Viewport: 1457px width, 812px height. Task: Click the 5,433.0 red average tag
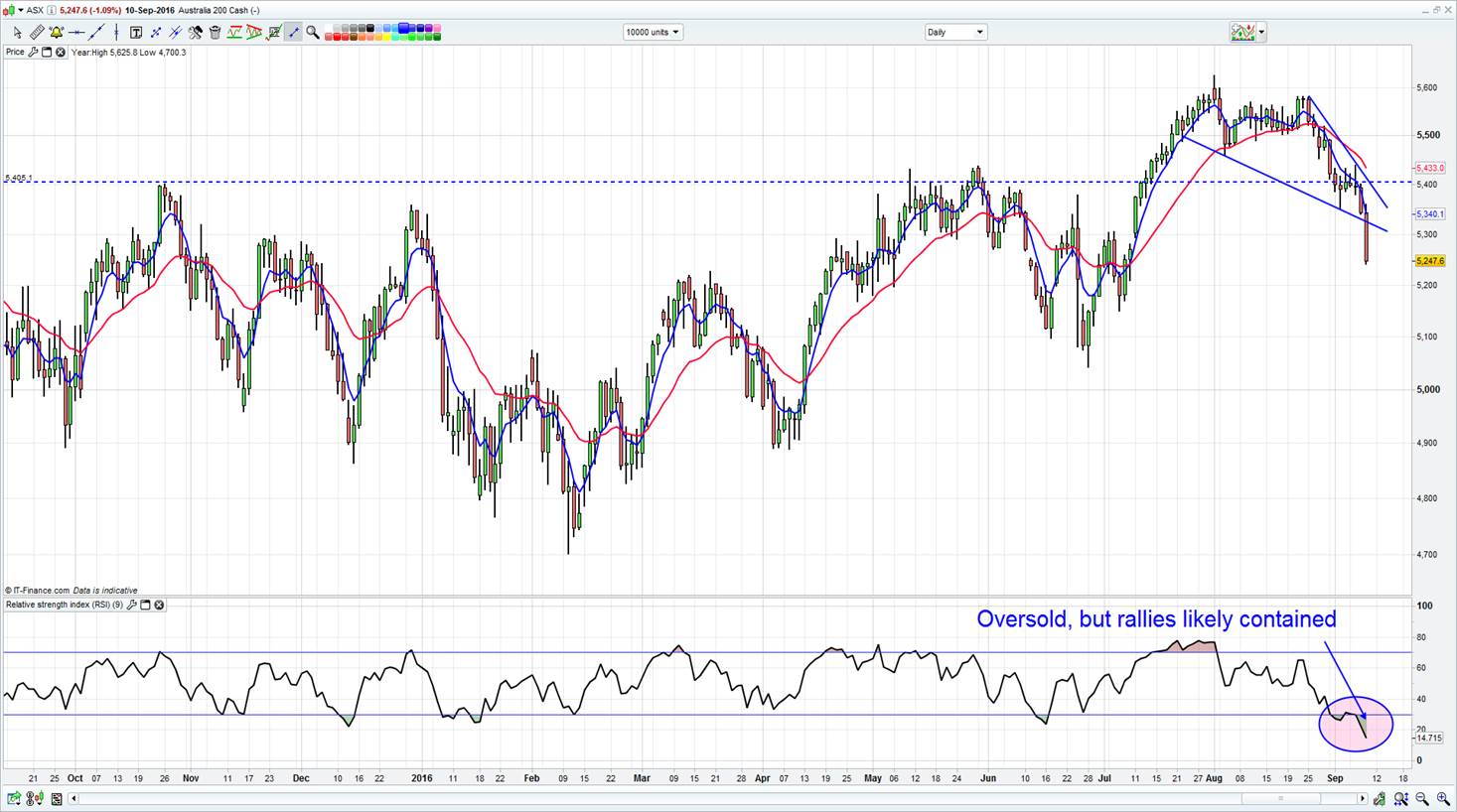1430,169
